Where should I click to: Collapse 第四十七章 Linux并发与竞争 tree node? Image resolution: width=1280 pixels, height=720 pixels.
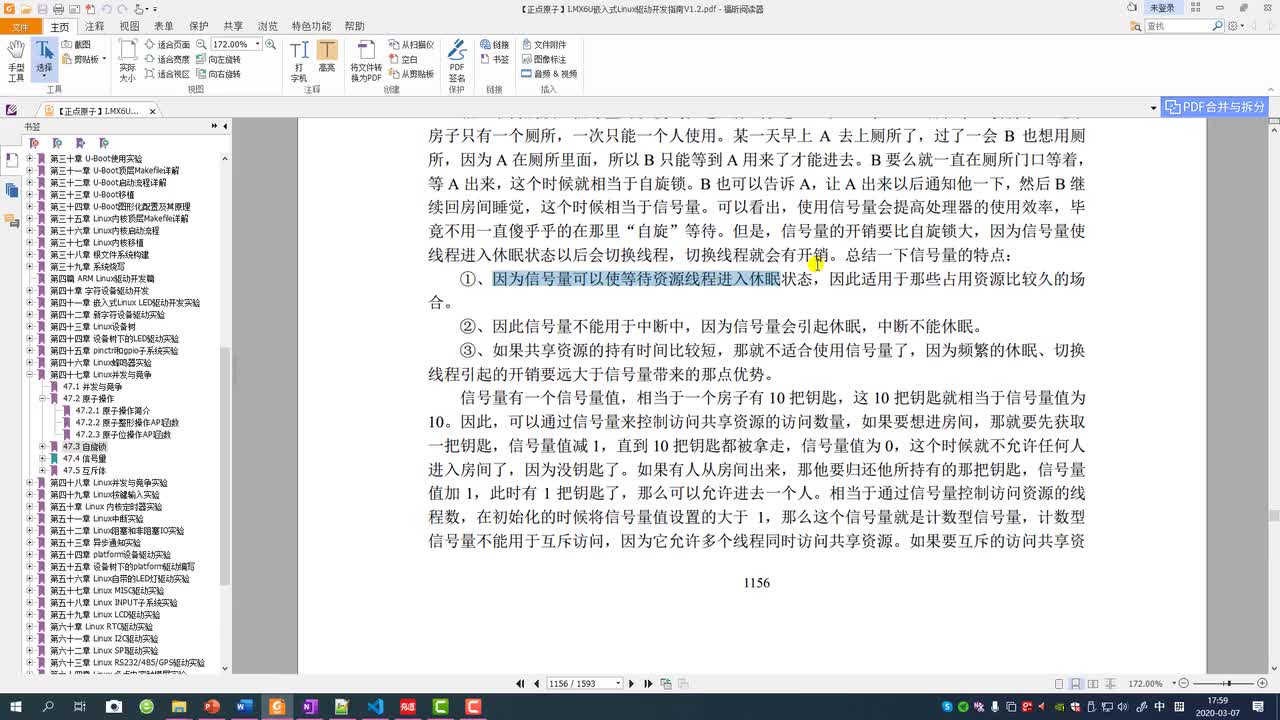[x=30, y=374]
